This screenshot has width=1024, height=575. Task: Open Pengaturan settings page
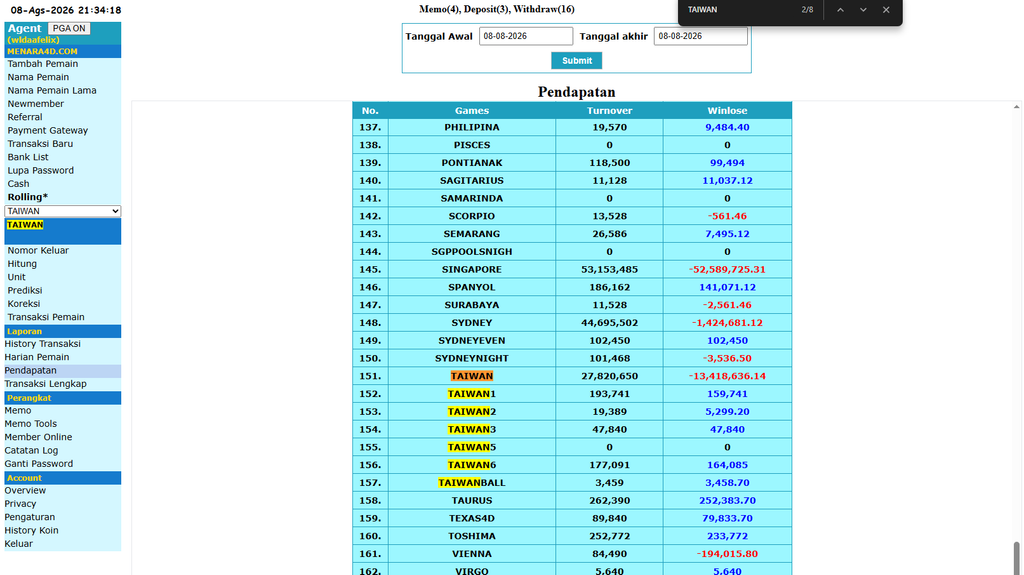(x=29, y=518)
